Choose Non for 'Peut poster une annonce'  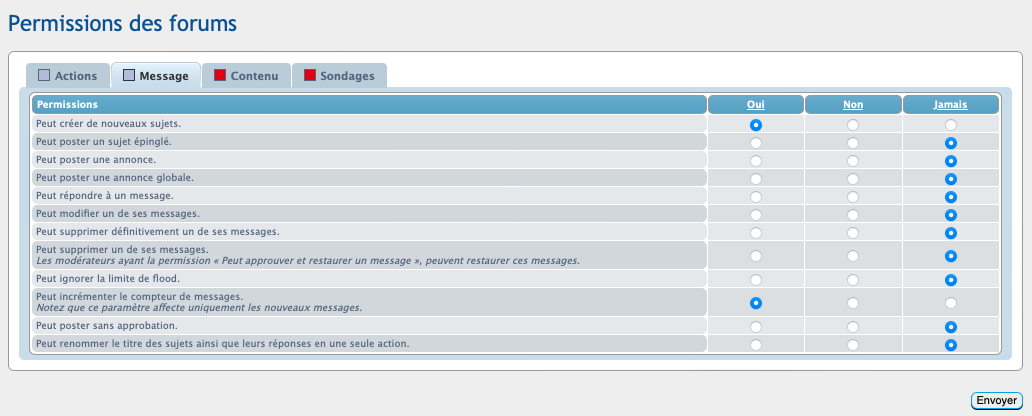[853, 161]
